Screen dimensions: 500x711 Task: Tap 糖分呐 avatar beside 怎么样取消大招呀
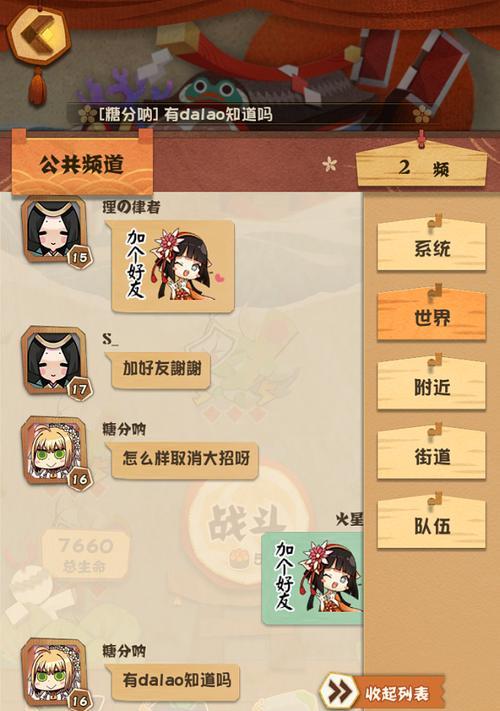click(54, 450)
